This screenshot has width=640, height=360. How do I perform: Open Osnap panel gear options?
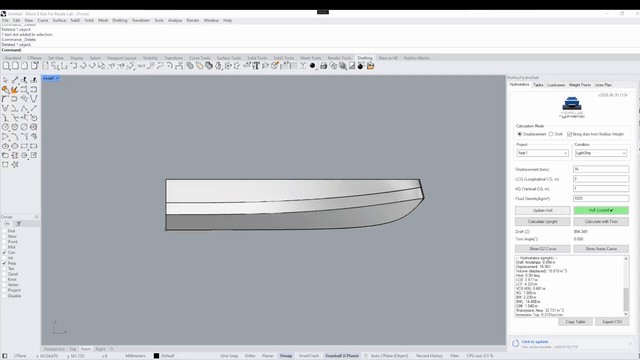(x=36, y=217)
